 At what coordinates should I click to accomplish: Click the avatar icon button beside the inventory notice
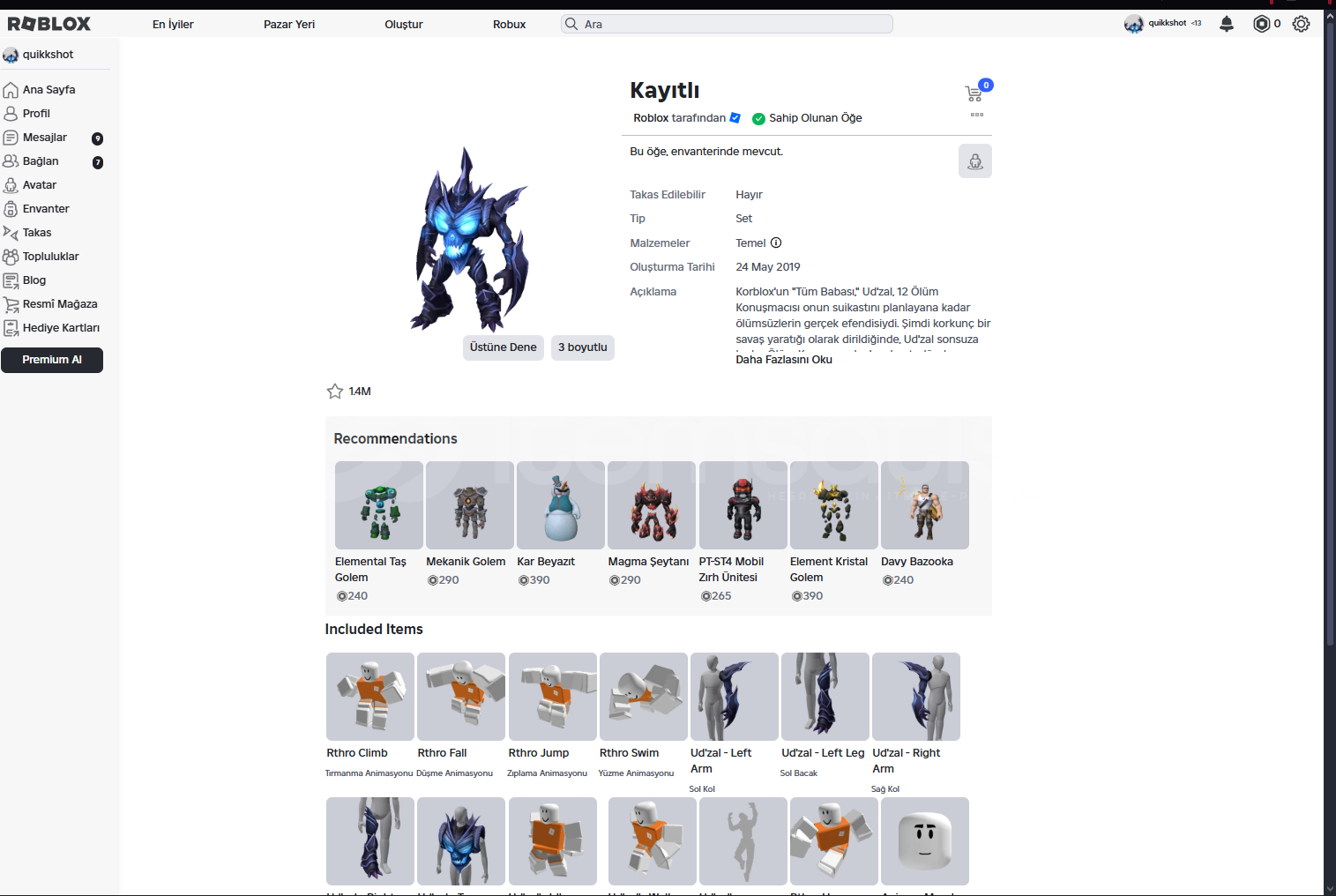[975, 161]
